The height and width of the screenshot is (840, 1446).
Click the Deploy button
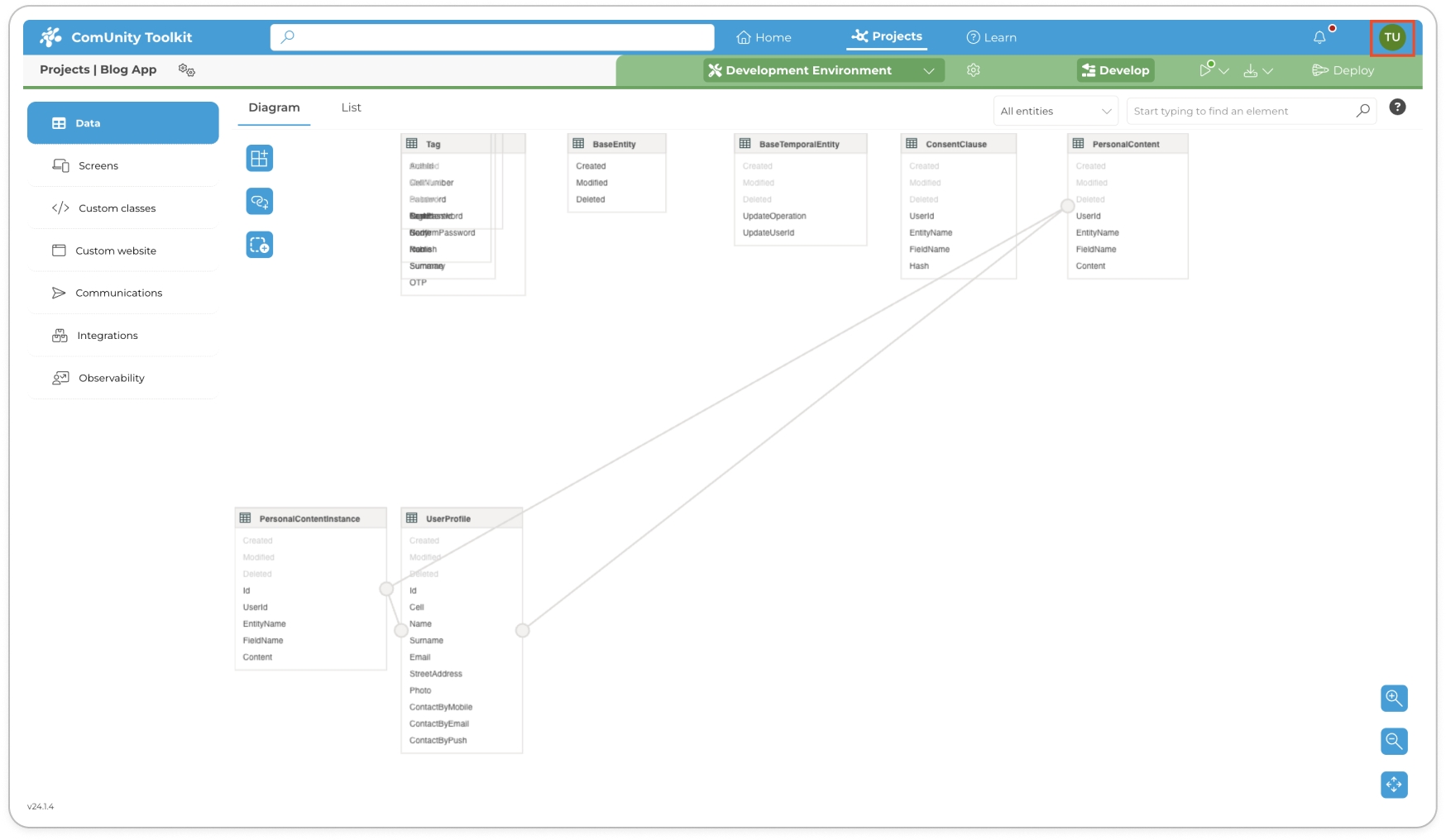click(1343, 70)
